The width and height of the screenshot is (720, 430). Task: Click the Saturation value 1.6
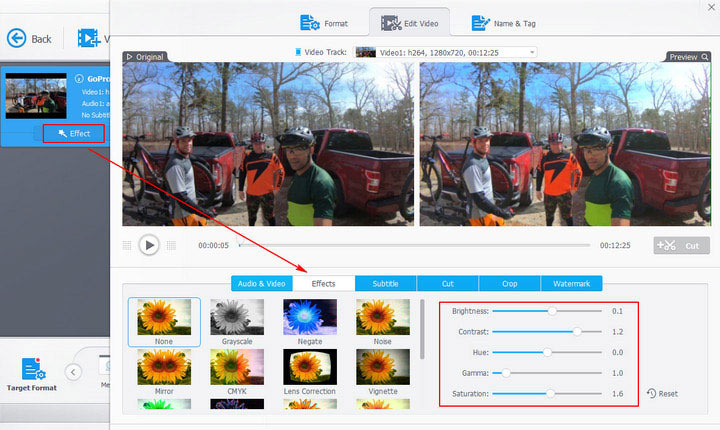click(617, 394)
